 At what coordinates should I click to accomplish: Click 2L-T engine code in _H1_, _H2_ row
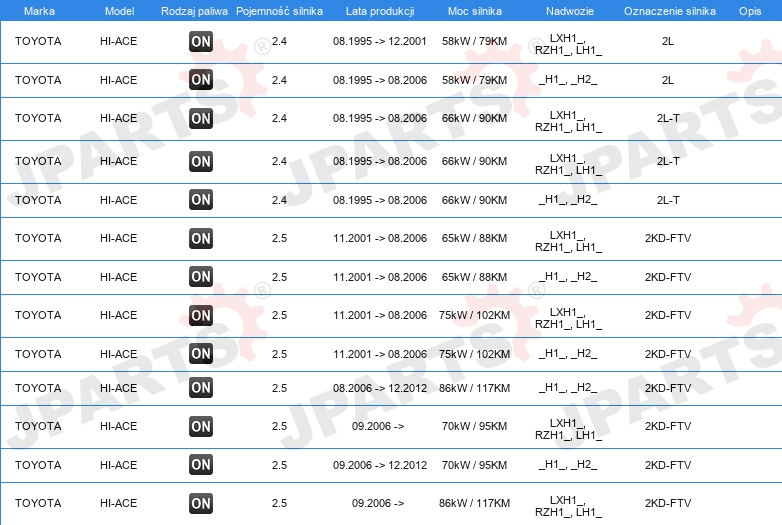point(668,200)
